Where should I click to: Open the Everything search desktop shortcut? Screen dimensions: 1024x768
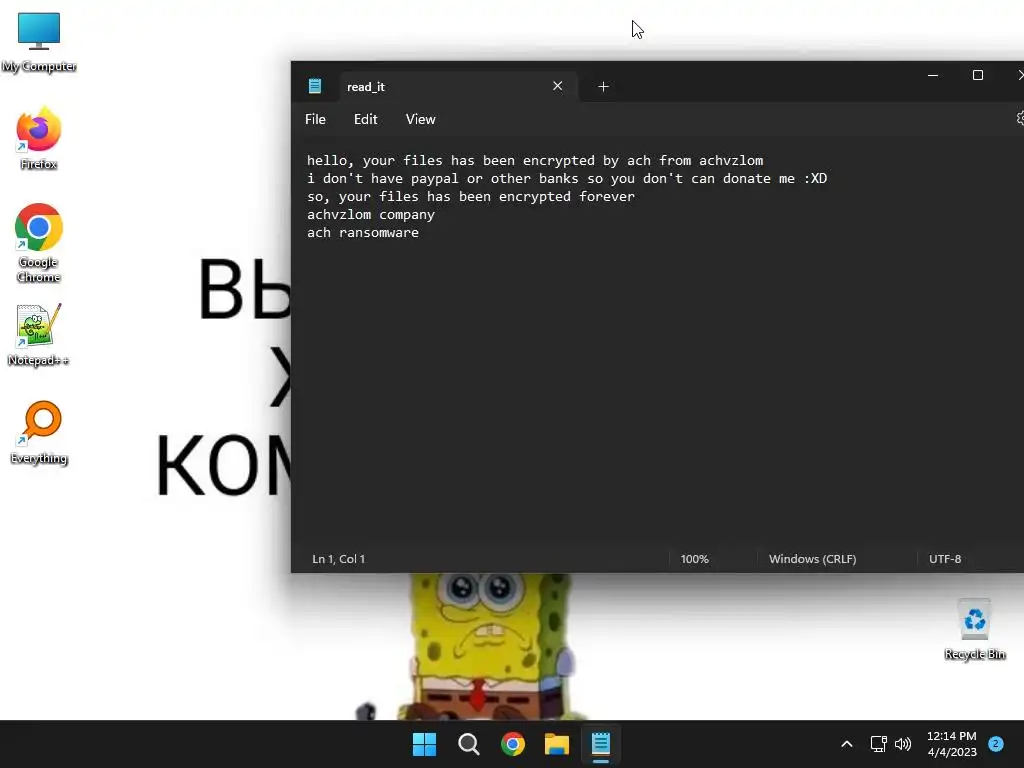tap(39, 432)
